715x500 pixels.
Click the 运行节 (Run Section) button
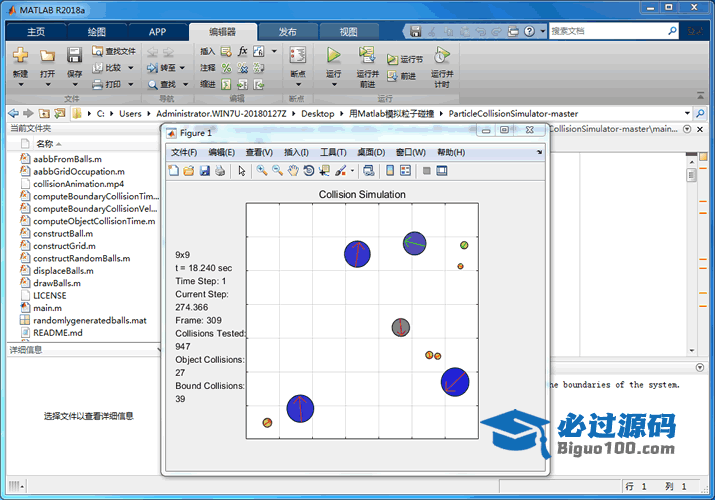[405, 59]
